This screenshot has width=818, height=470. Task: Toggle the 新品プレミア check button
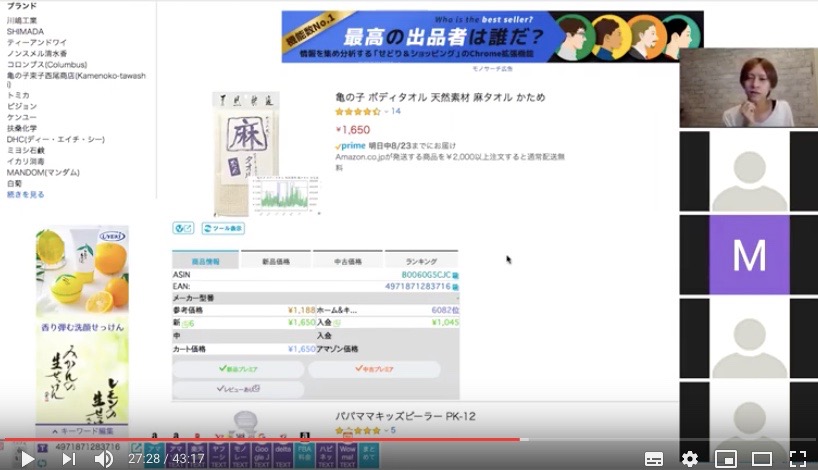click(238, 368)
